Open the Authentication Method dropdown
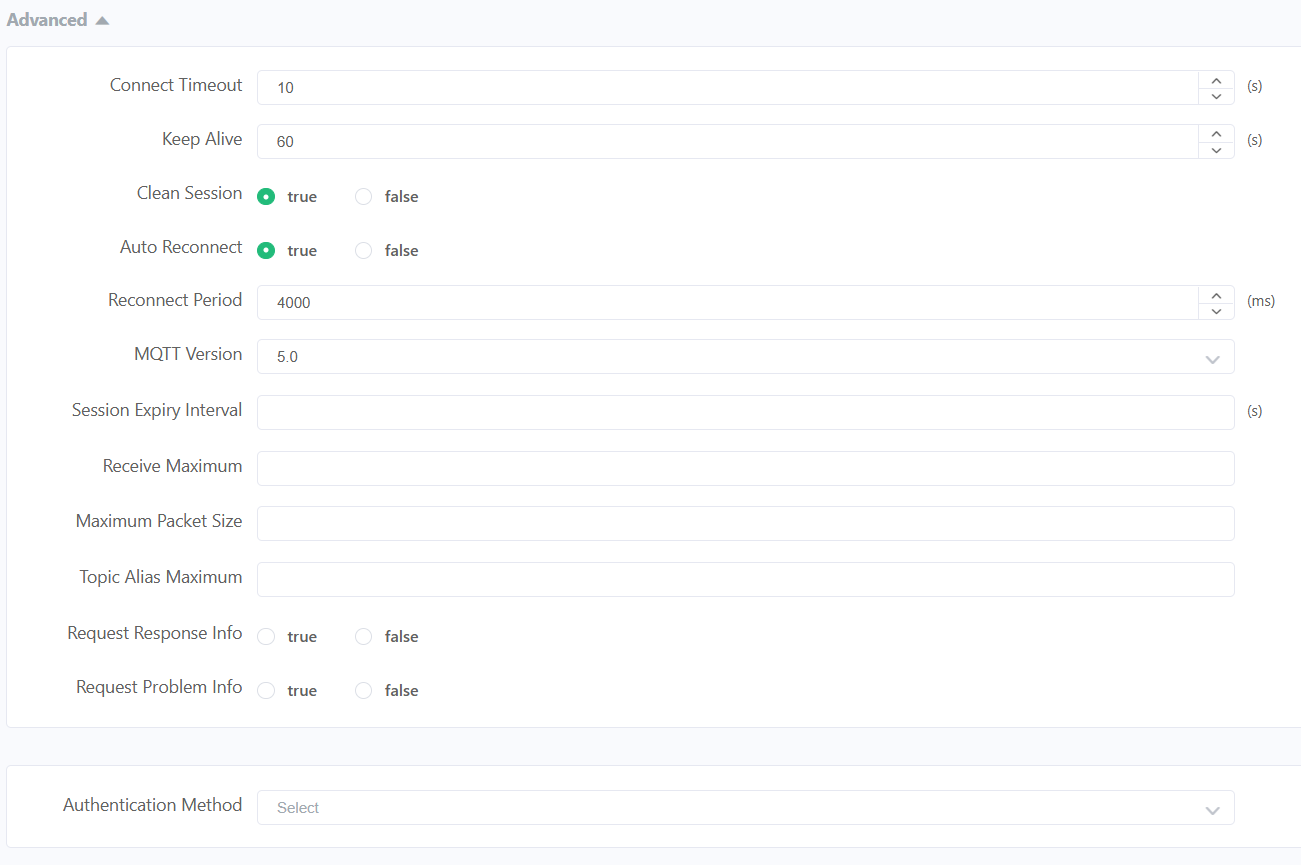Image resolution: width=1301 pixels, height=865 pixels. tap(745, 808)
